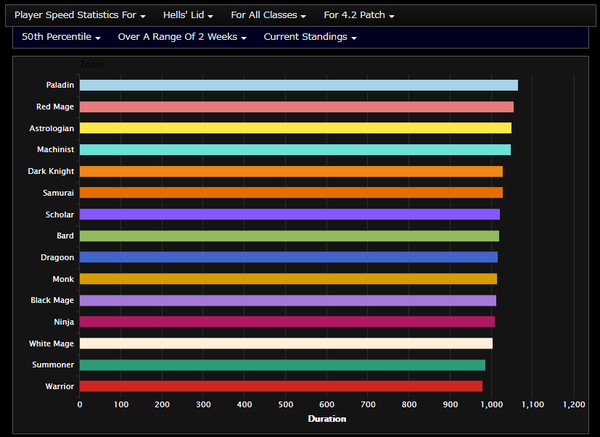Screen dimensions: 600x437
Task: Click the 1,200 tick label
Action: tap(574, 404)
